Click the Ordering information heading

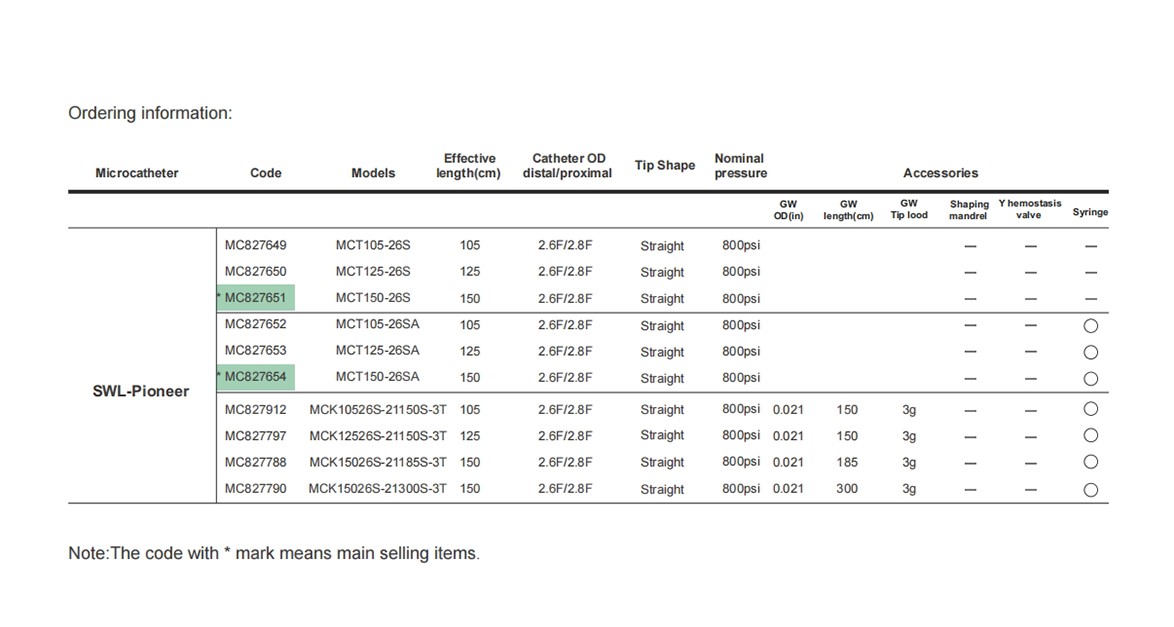point(150,113)
